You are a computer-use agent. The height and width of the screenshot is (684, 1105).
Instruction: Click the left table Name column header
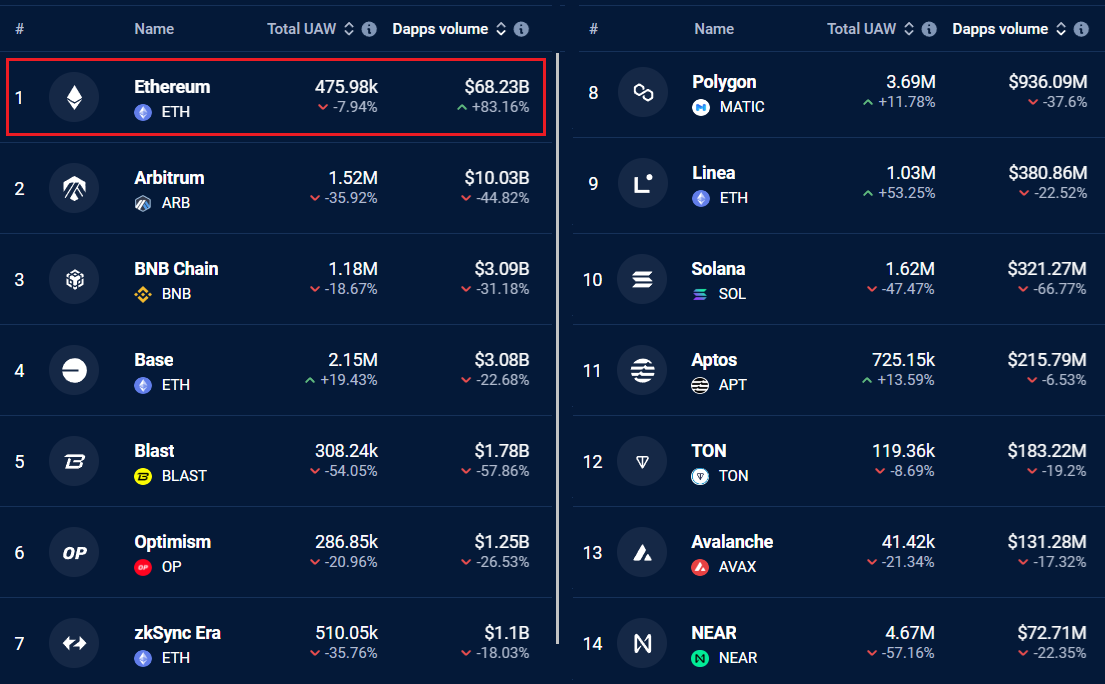tap(154, 29)
